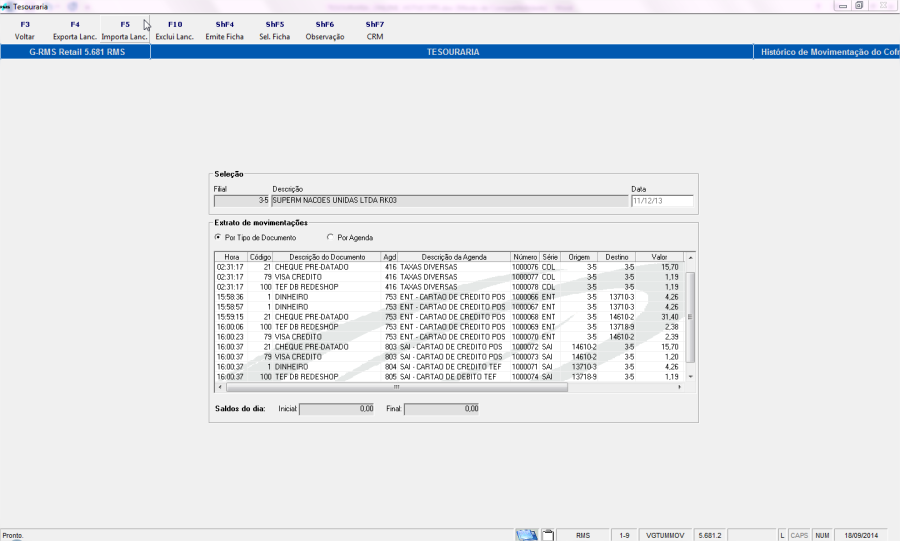Screen dimensions: 900x541
Task: Click the Origem column header
Action: click(579, 257)
